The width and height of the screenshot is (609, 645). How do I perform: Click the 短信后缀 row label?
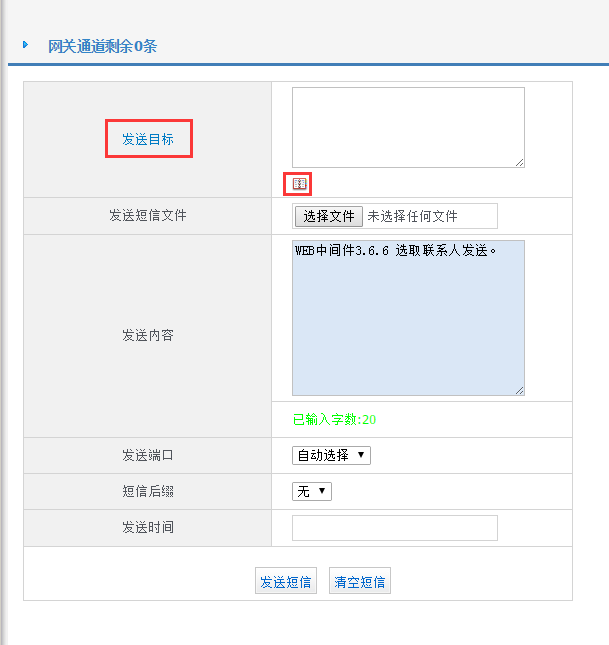(148, 492)
